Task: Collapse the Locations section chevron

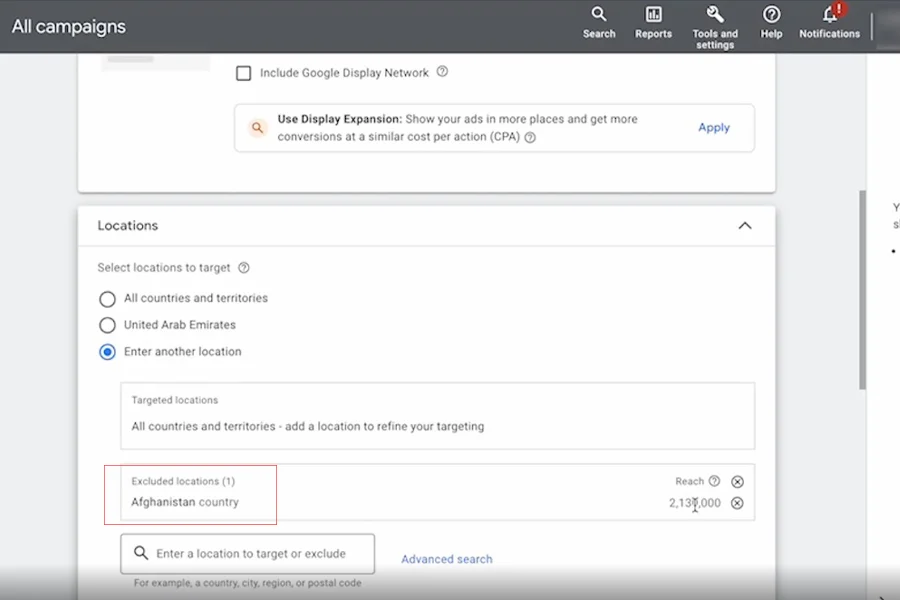Action: (x=744, y=226)
